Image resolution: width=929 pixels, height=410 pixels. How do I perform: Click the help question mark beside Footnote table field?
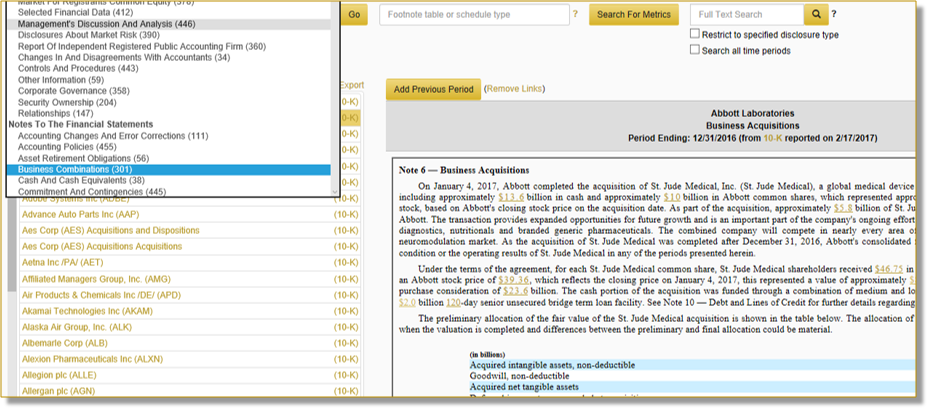pos(575,14)
